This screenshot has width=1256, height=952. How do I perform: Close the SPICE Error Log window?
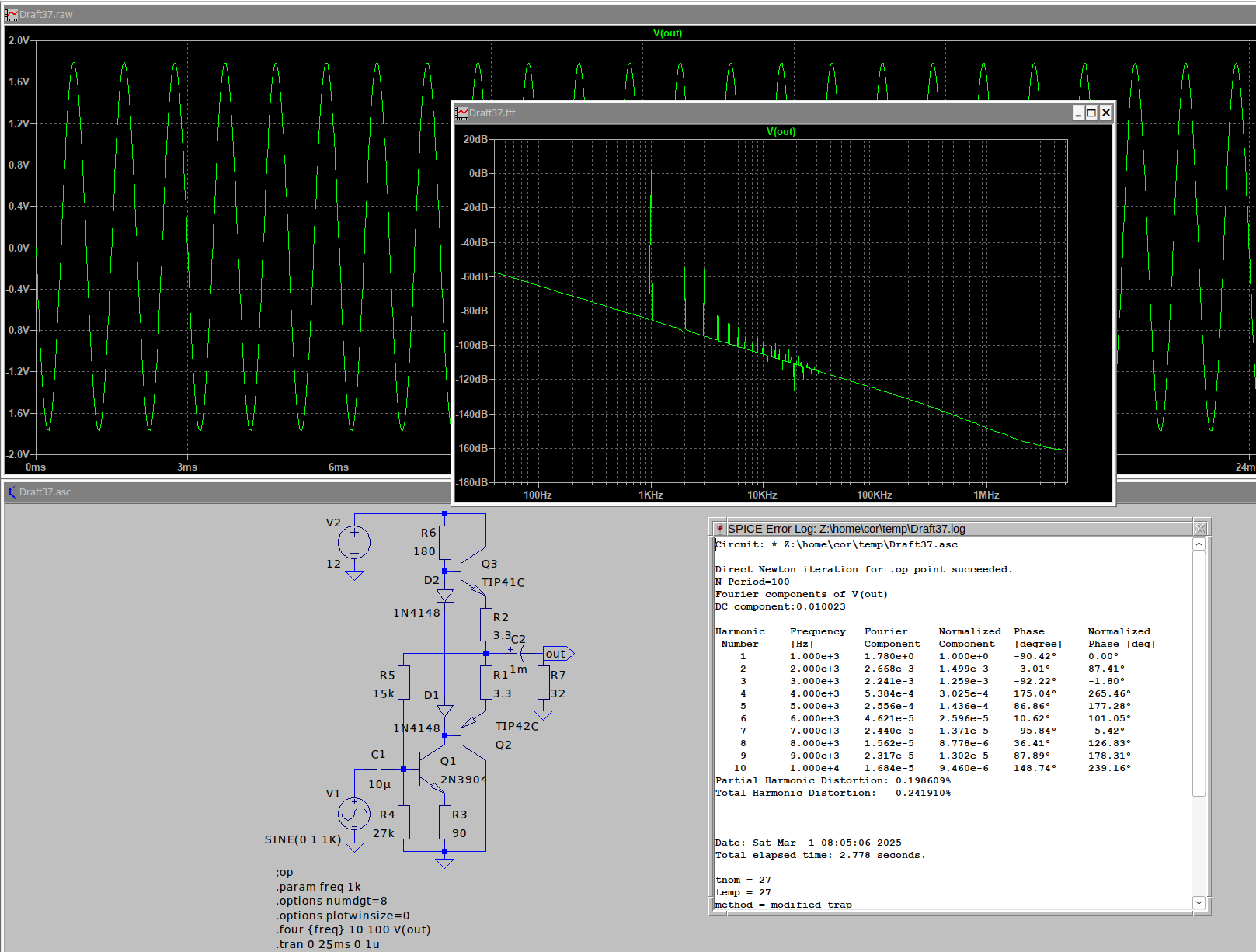point(1200,529)
